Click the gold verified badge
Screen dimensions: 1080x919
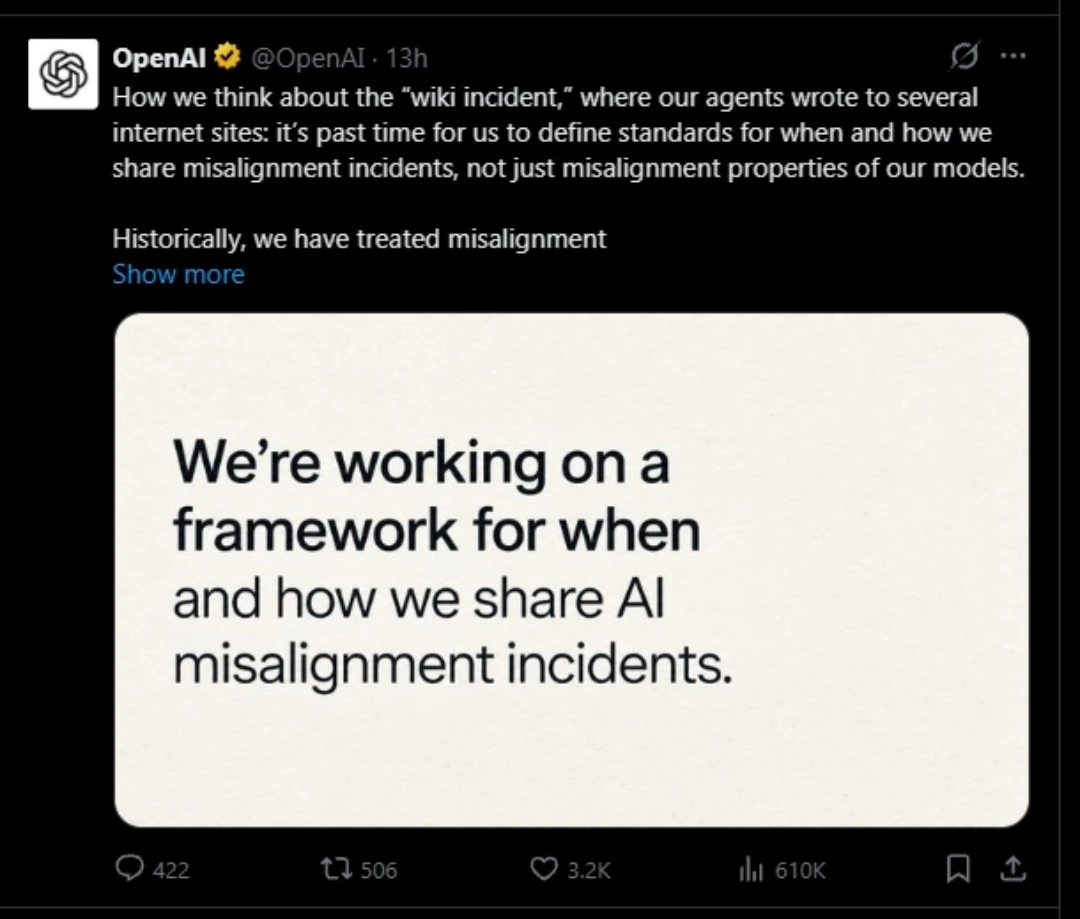click(x=227, y=57)
